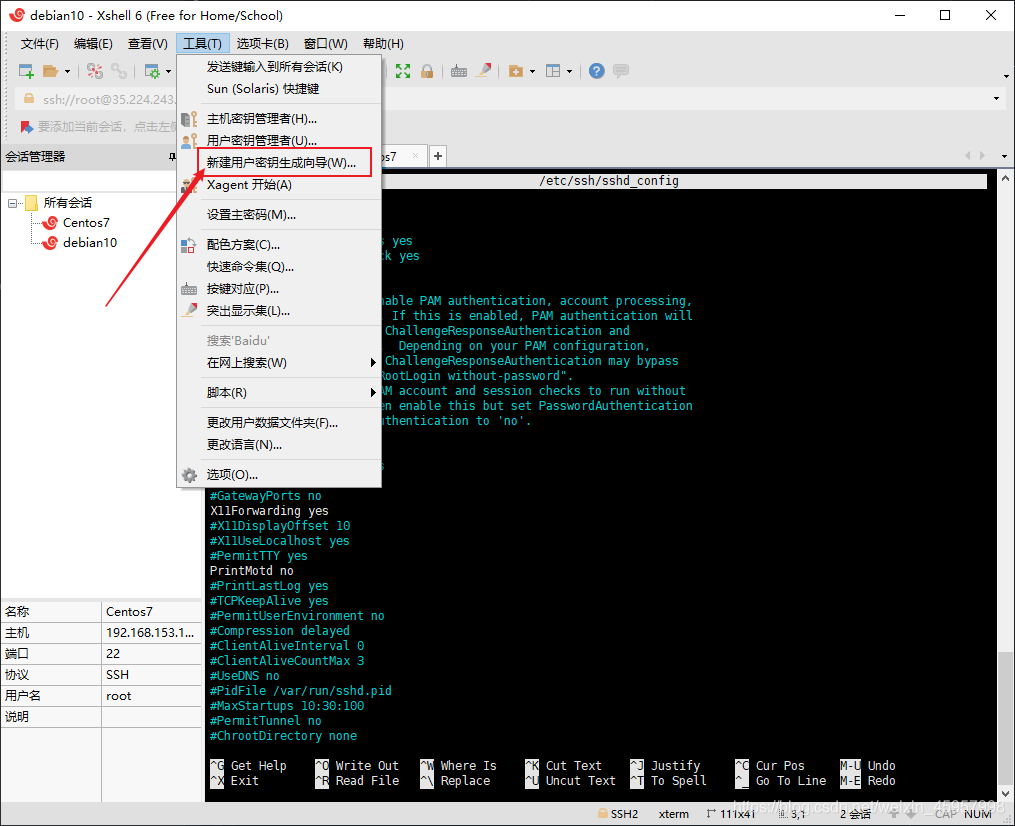Click the tab scroll right arrow
Screen dimensions: 1015x826
click(983, 156)
